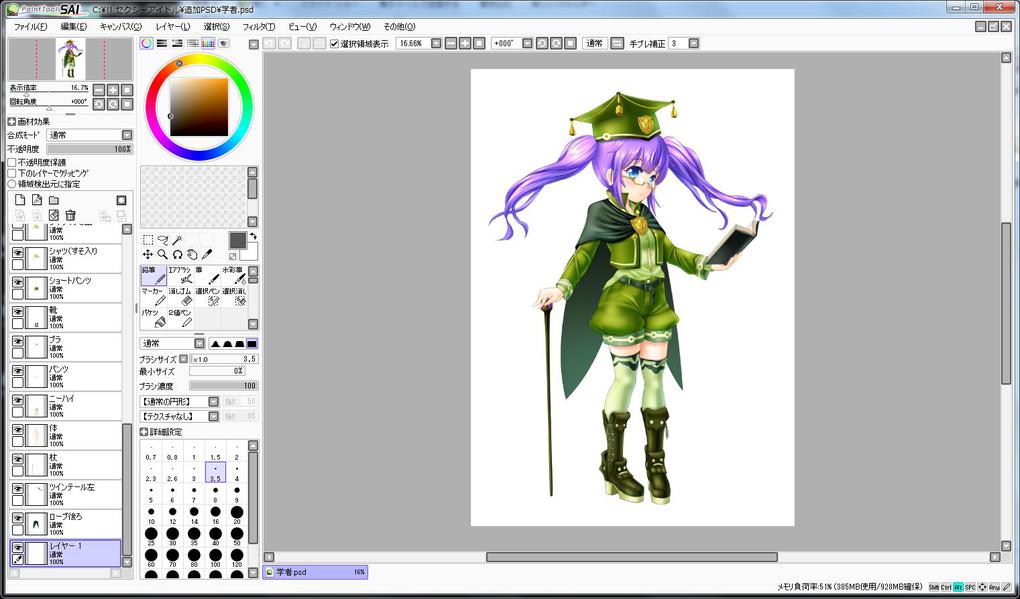This screenshot has width=1020, height=599.
Task: Enable 不透明度保護 checkbox
Action: point(12,162)
